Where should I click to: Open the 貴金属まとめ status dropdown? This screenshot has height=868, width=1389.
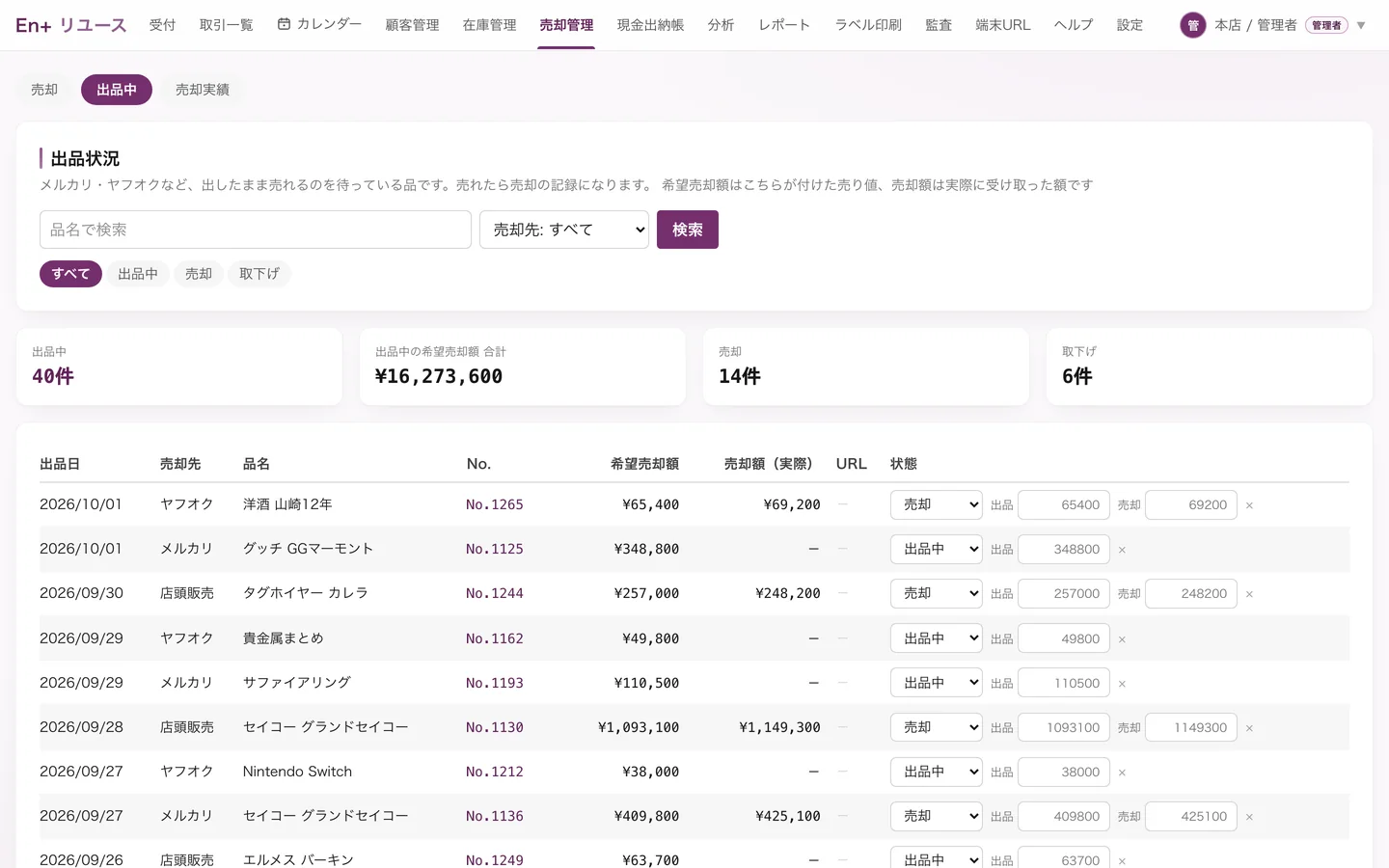click(x=936, y=638)
